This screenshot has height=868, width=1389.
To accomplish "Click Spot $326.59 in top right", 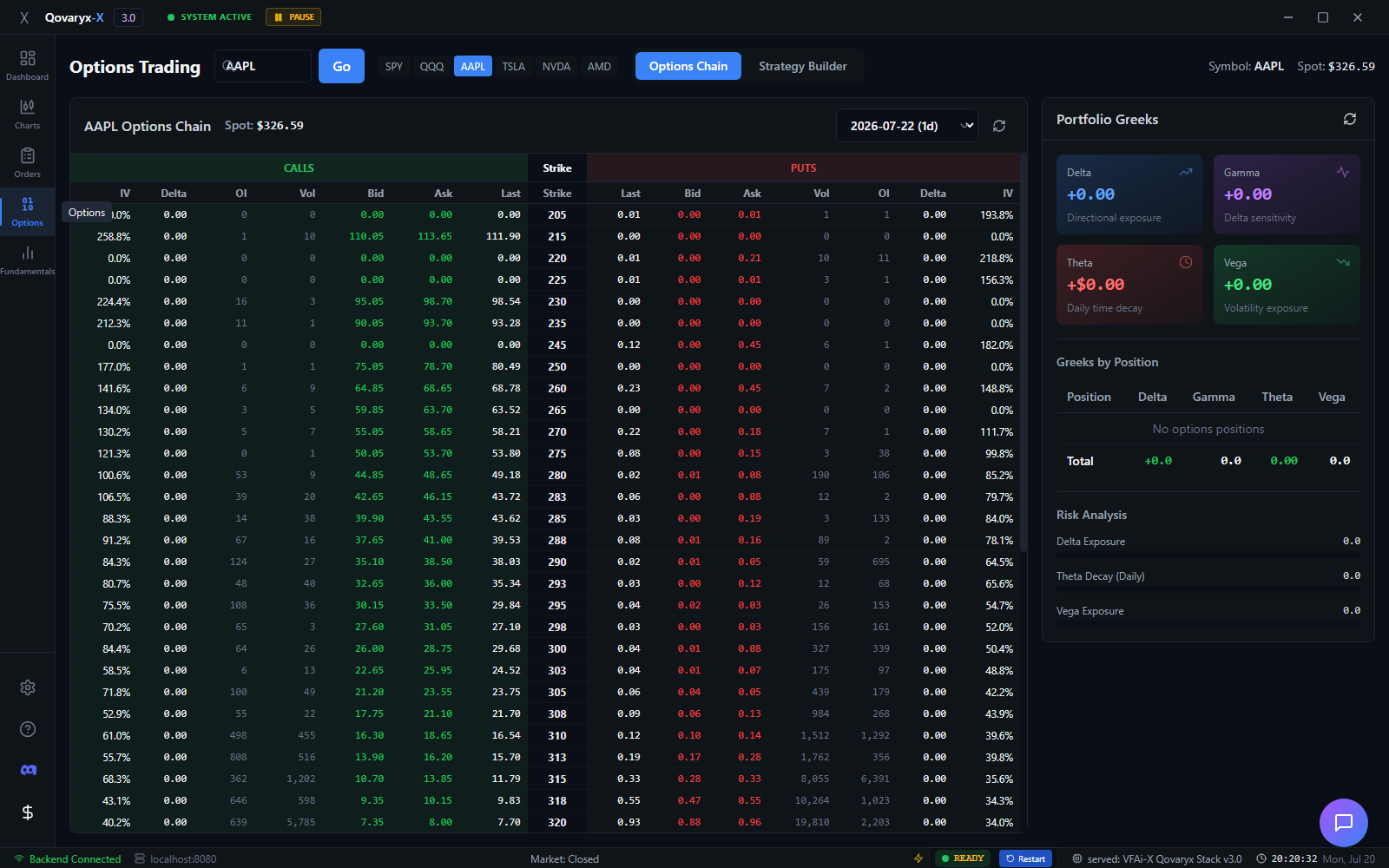I will (1336, 66).
